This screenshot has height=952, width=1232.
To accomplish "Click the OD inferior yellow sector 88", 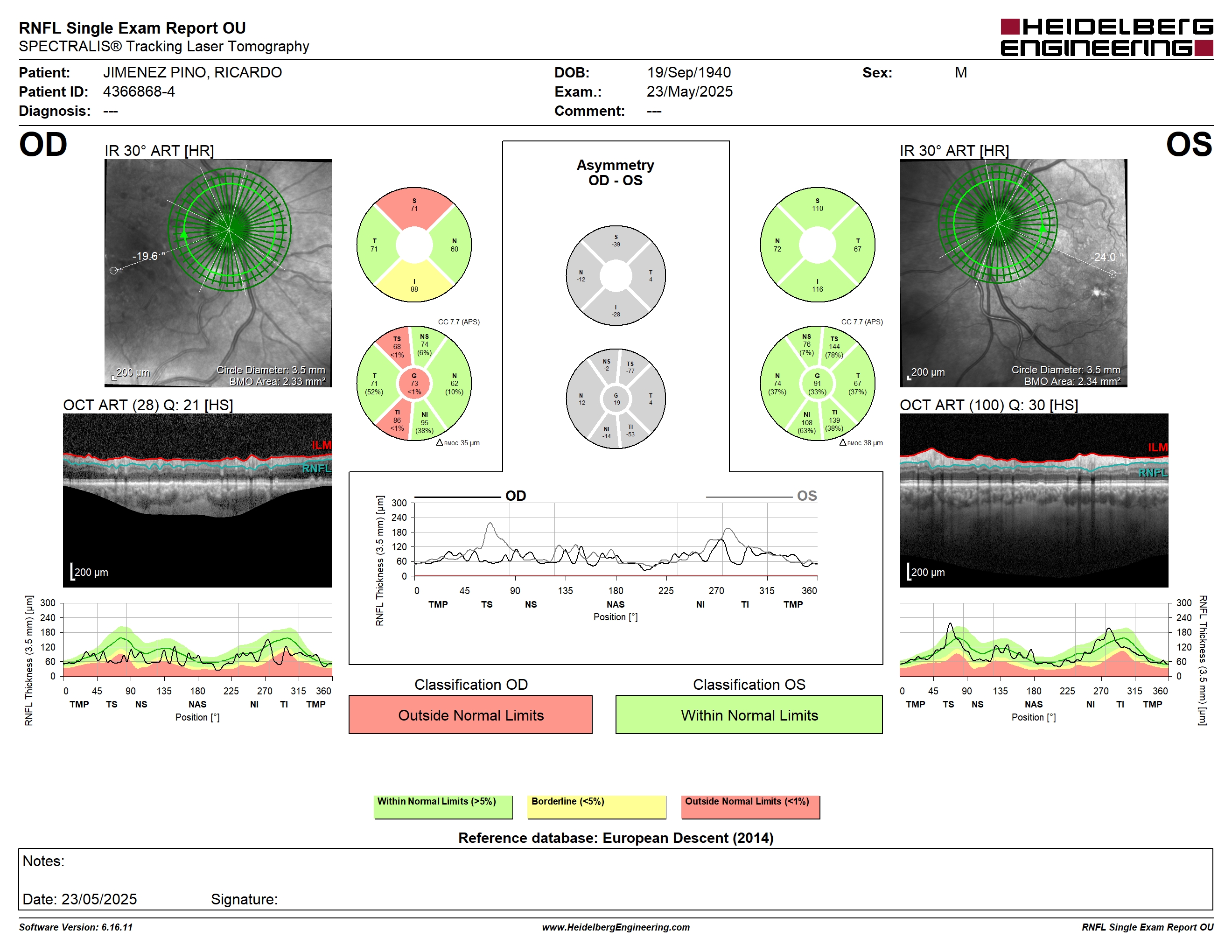I will click(414, 286).
